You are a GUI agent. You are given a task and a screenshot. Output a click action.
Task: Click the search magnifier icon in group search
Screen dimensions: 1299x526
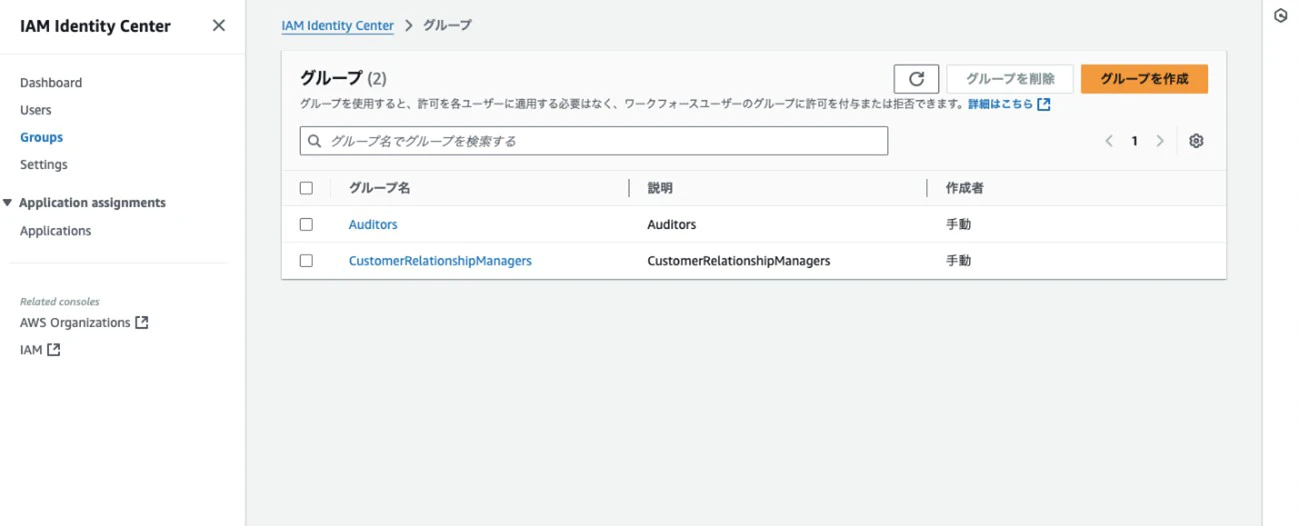pos(315,142)
